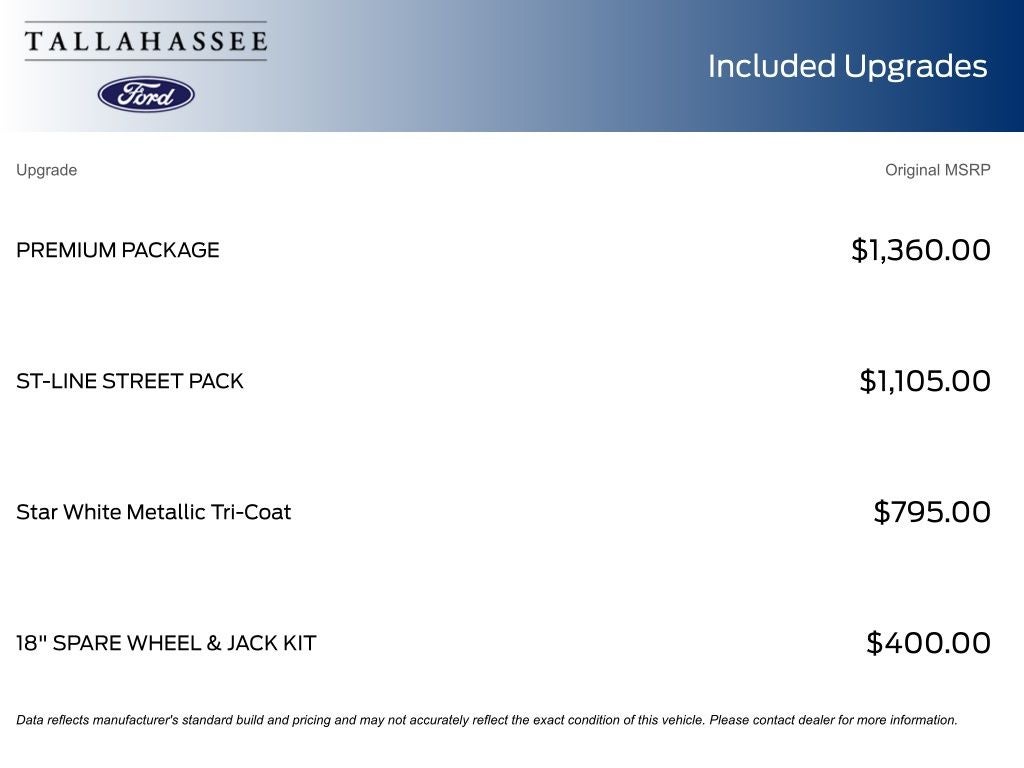
Task: Click 'Please contact dealer for more information'
Action: pos(833,720)
